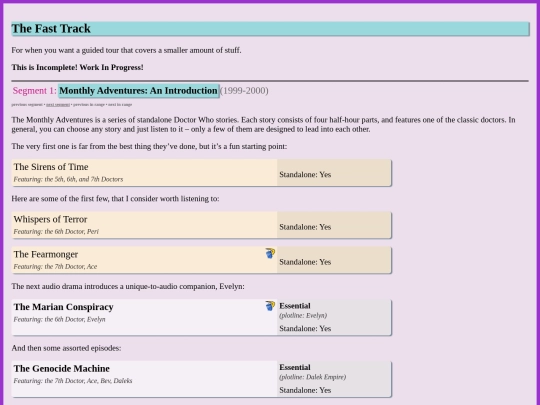Click 'Standalone: Yes' on Marian Conspiracy card

305,329
